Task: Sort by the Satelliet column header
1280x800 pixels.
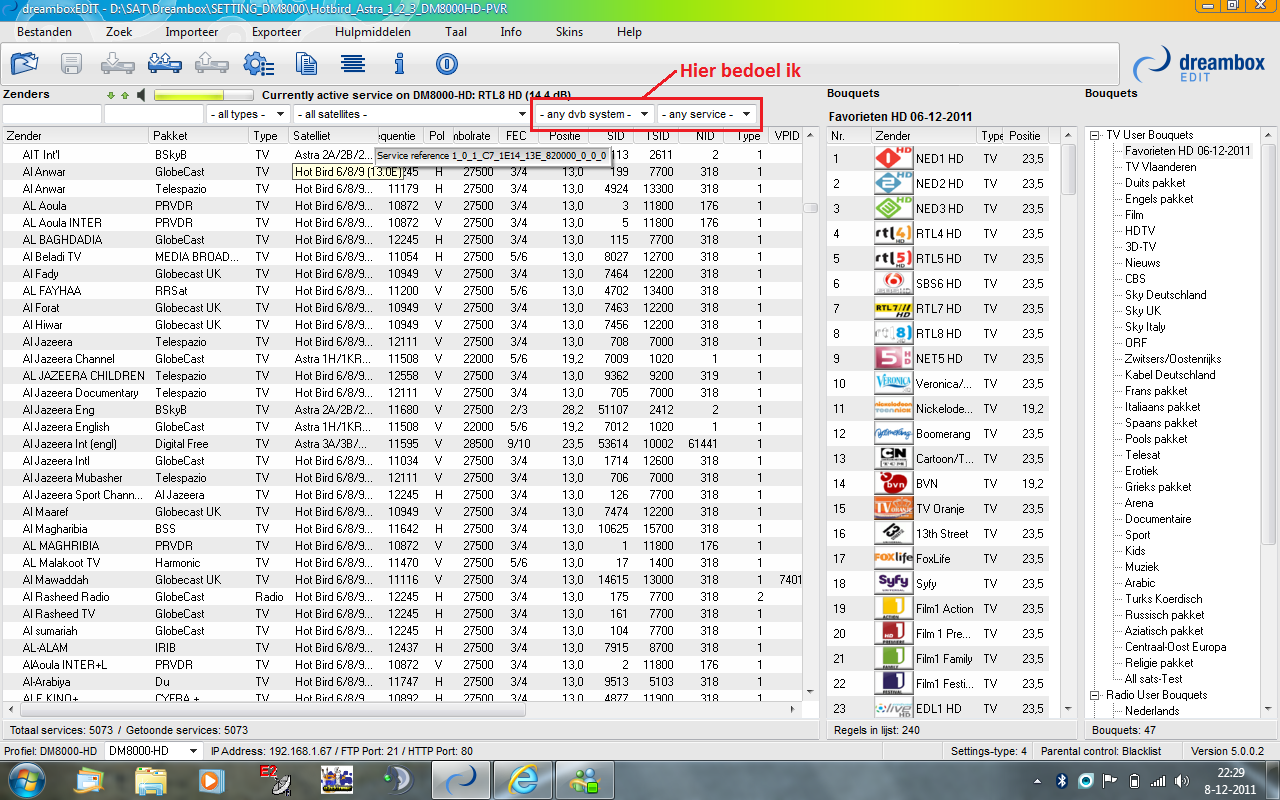Action: (x=331, y=136)
